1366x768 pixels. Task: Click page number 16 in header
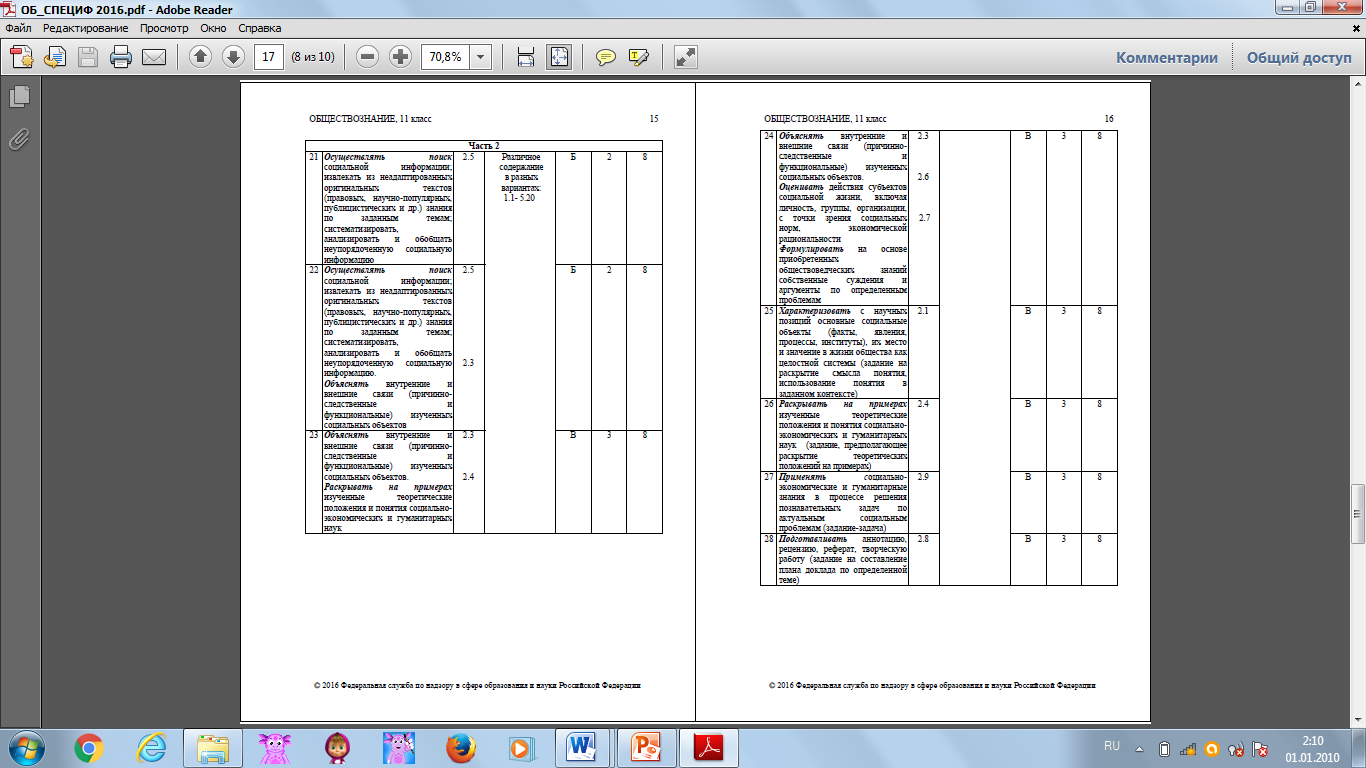pos(1109,119)
